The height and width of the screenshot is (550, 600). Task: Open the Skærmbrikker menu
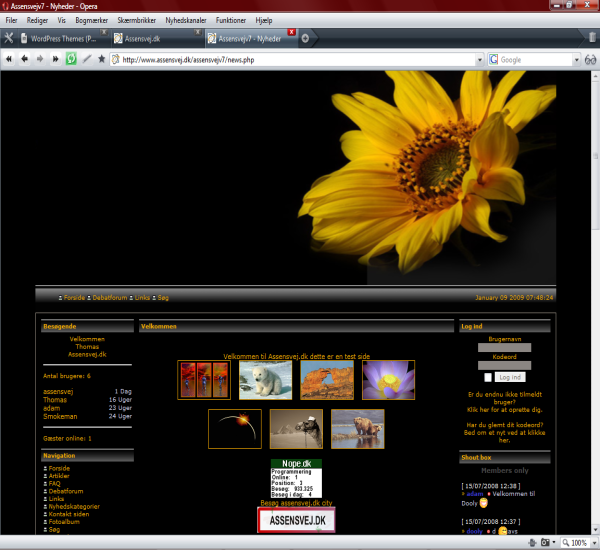[136, 20]
